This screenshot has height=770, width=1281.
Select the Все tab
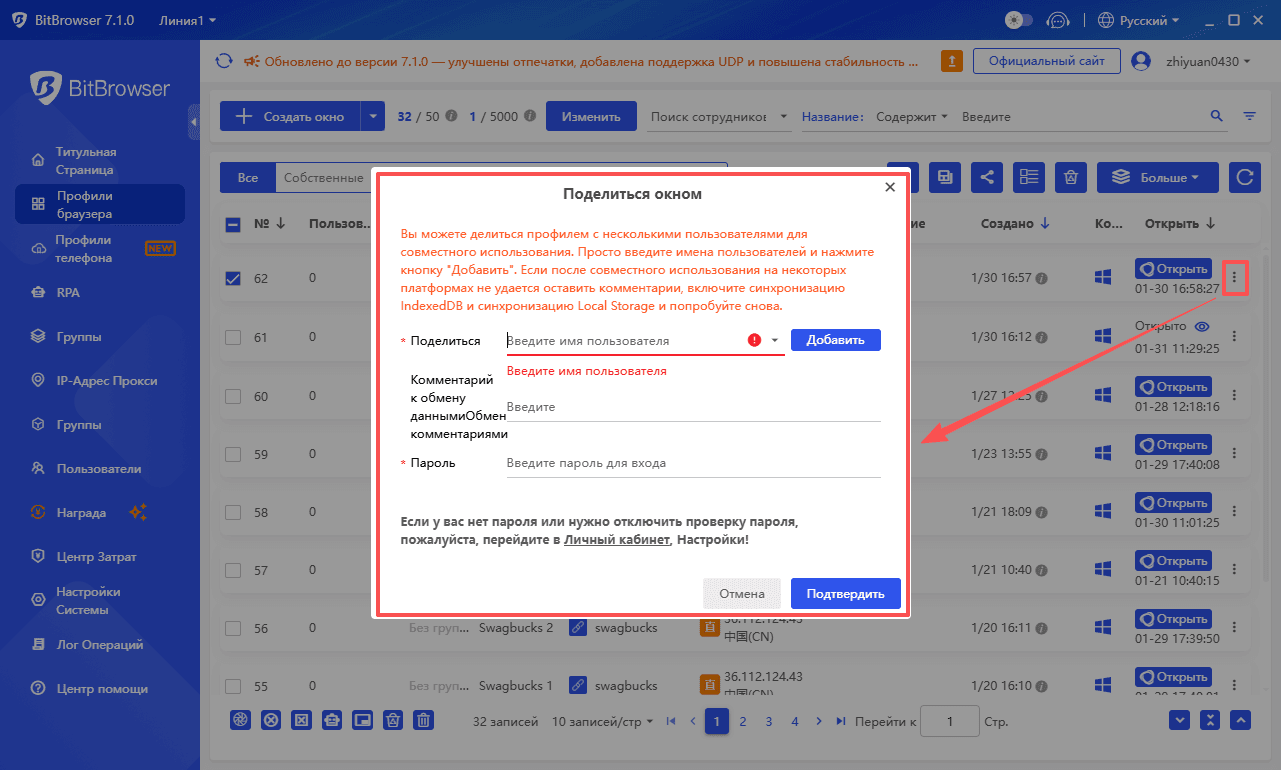[x=247, y=178]
